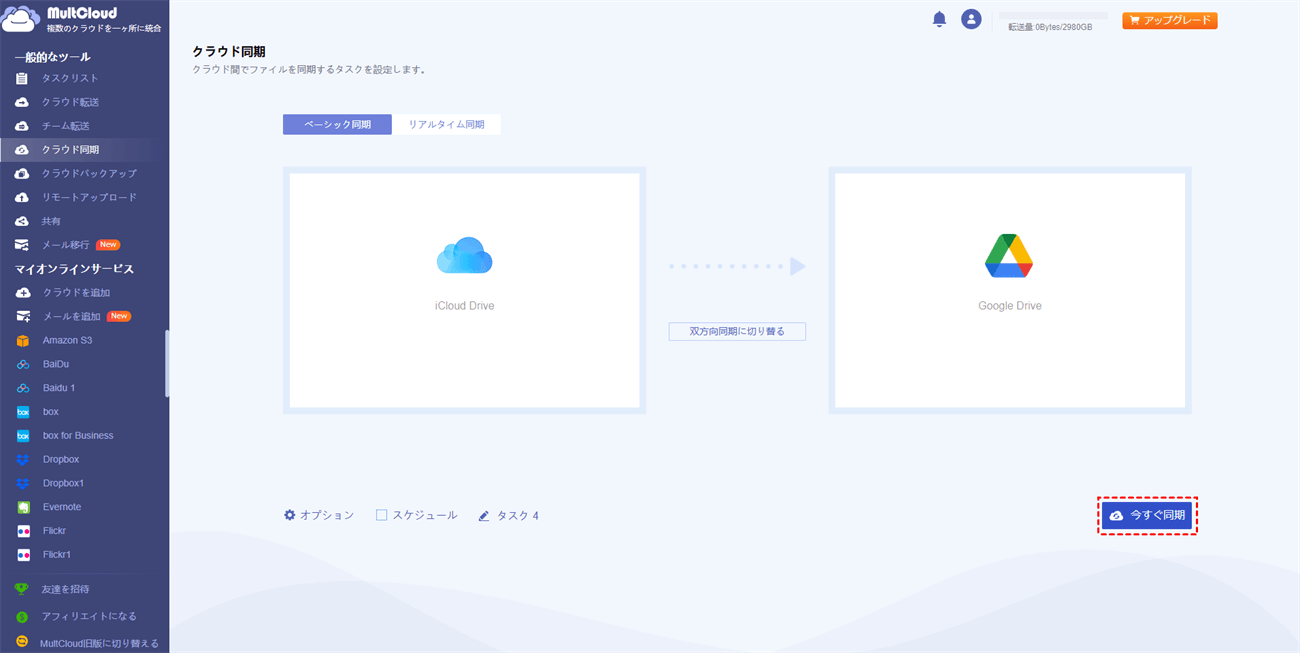The height and width of the screenshot is (653, 1300).
Task: Click the メールを追加 icon
Action: click(x=23, y=316)
